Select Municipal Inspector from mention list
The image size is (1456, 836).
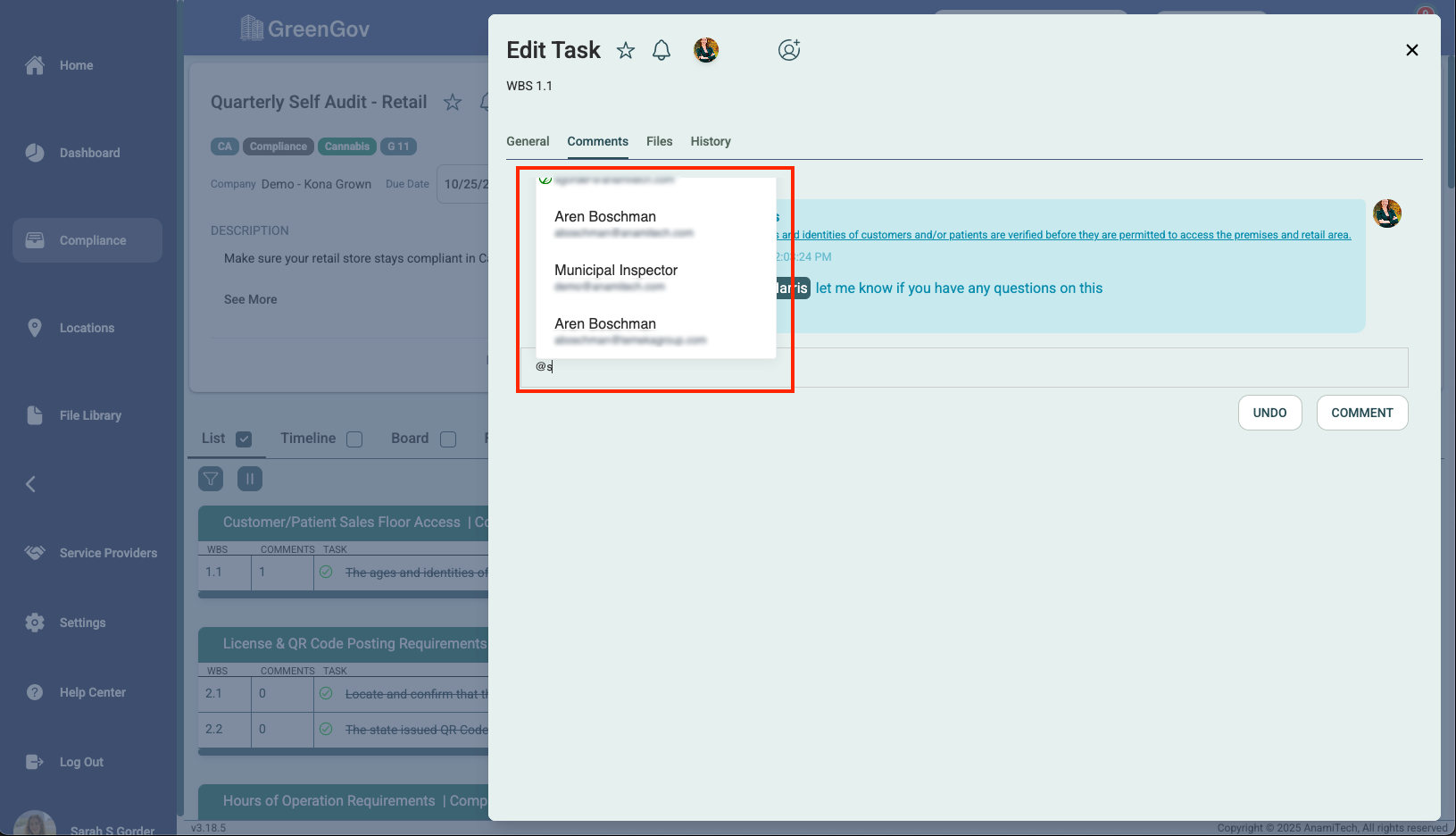click(616, 271)
